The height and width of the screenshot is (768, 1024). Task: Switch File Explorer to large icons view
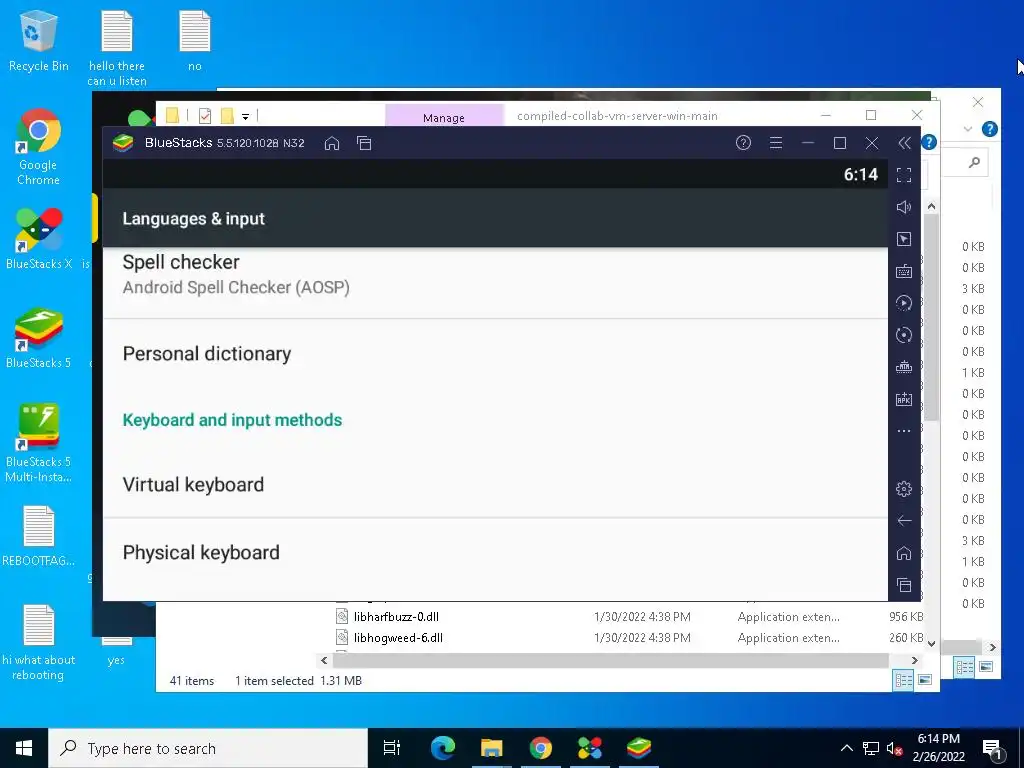pyautogui.click(x=925, y=680)
